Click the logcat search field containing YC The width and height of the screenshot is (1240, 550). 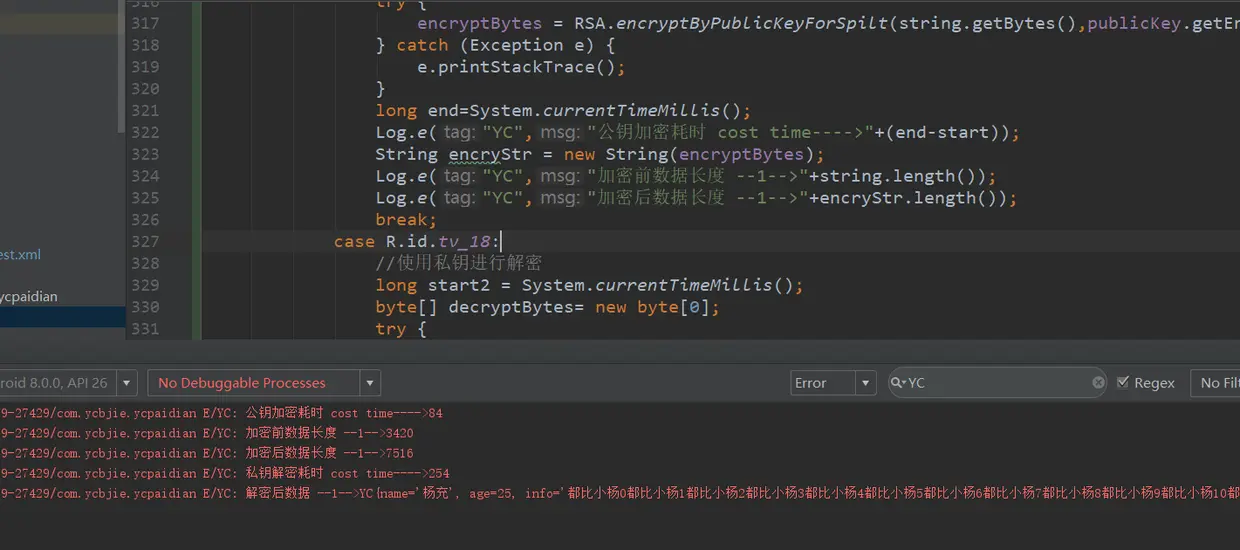pyautogui.click(x=997, y=383)
